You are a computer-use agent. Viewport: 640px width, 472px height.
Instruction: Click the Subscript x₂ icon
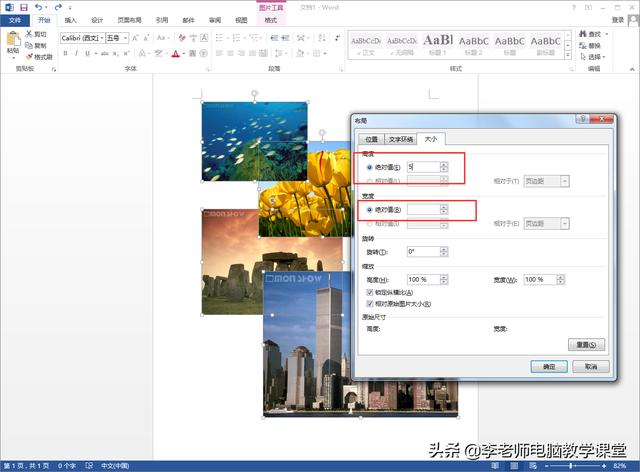116,53
